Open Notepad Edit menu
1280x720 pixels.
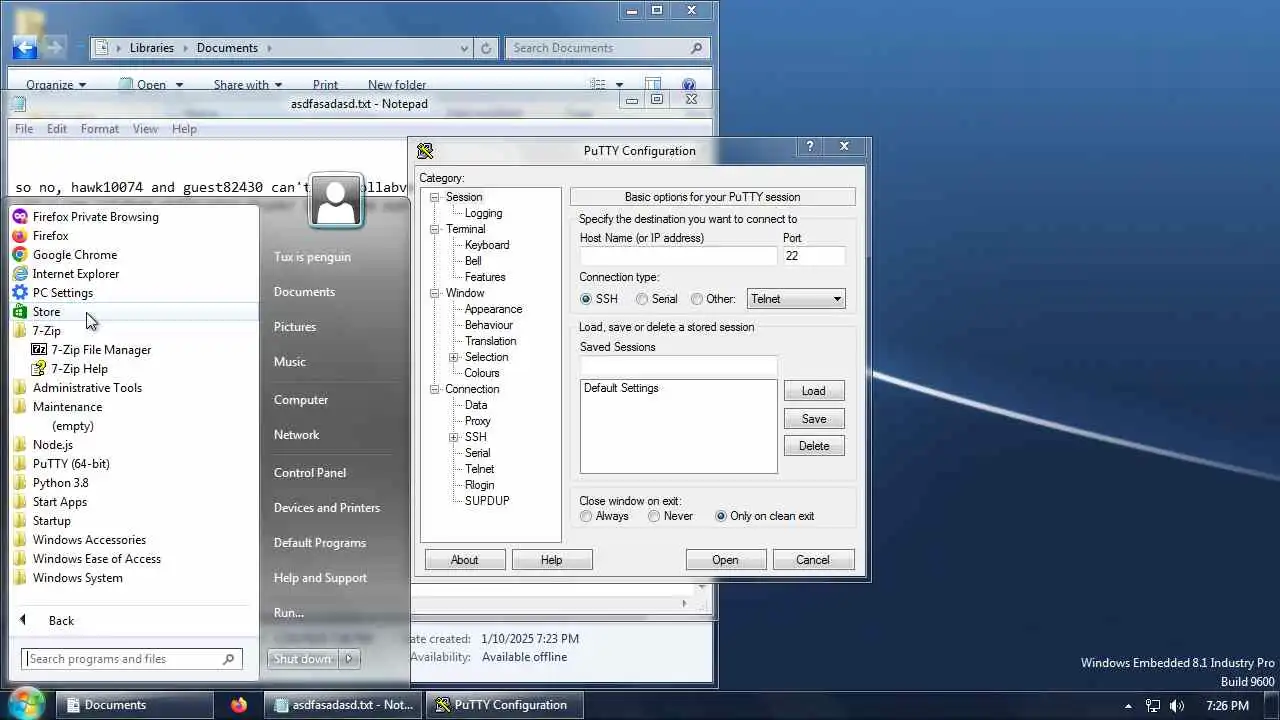pos(57,129)
